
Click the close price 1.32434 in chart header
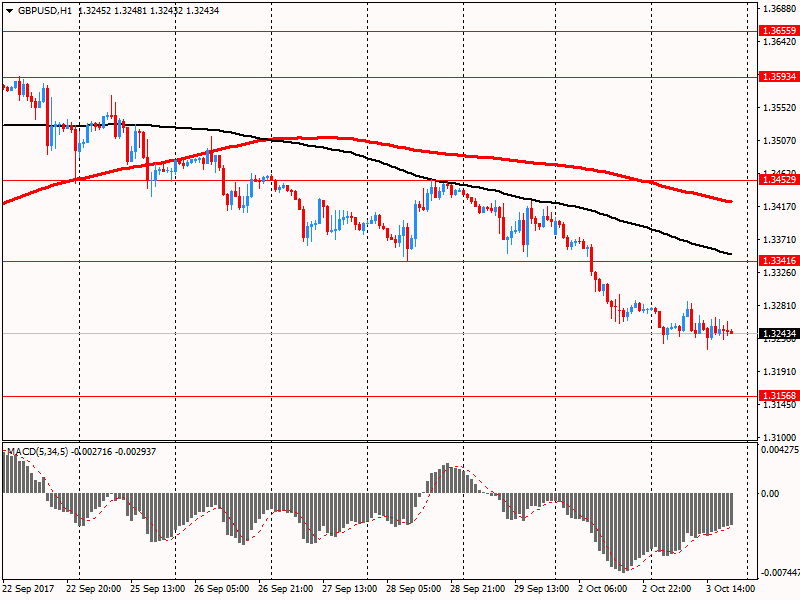(203, 11)
